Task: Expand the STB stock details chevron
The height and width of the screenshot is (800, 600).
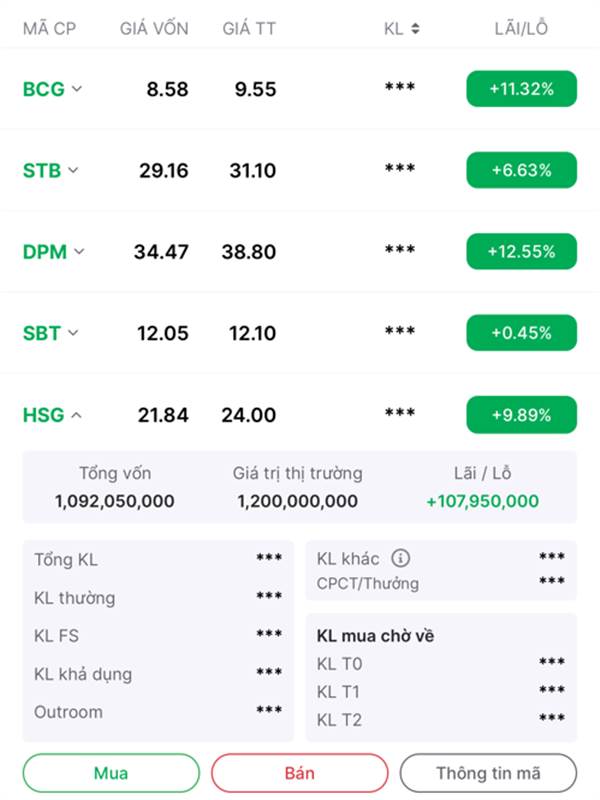Action: (73, 170)
